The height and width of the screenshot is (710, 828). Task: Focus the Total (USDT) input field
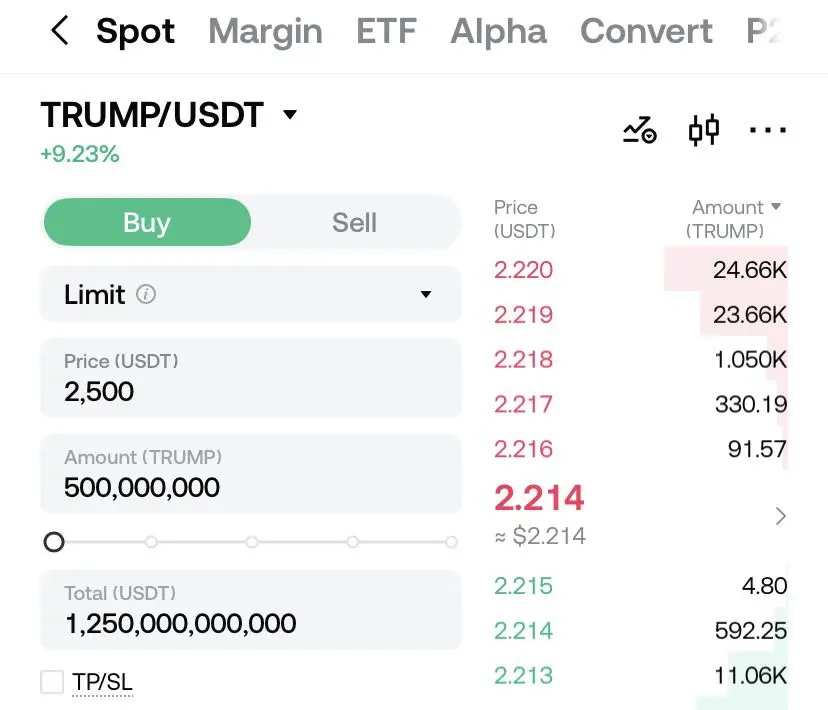coord(251,610)
